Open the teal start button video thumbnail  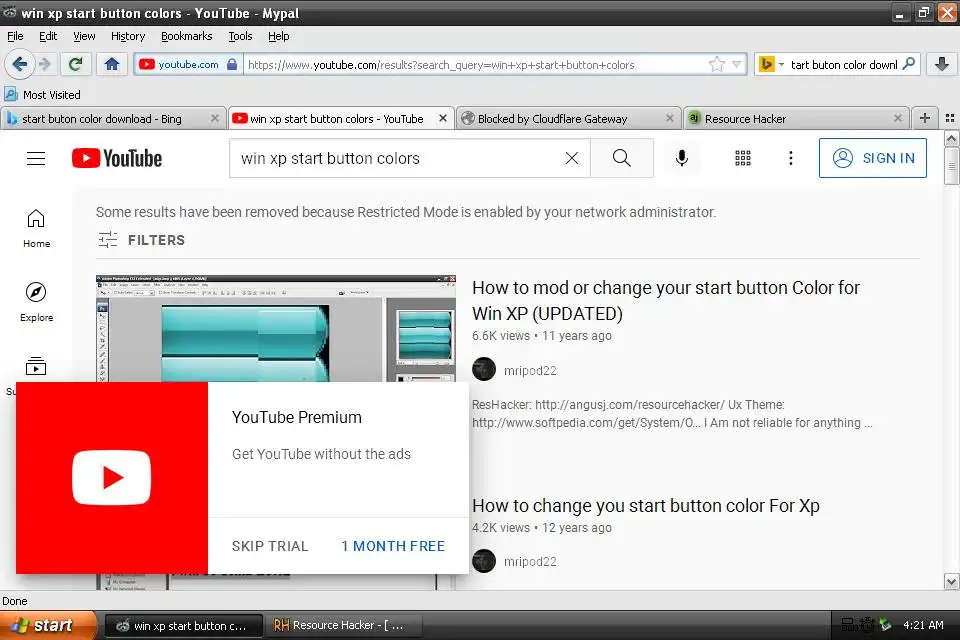(276, 328)
